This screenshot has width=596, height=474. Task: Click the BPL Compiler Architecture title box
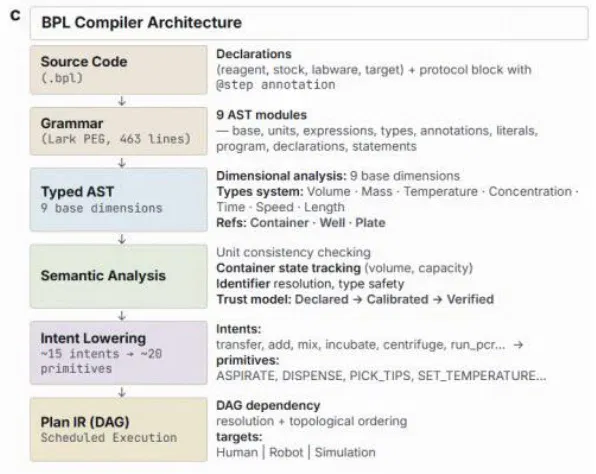pos(309,23)
